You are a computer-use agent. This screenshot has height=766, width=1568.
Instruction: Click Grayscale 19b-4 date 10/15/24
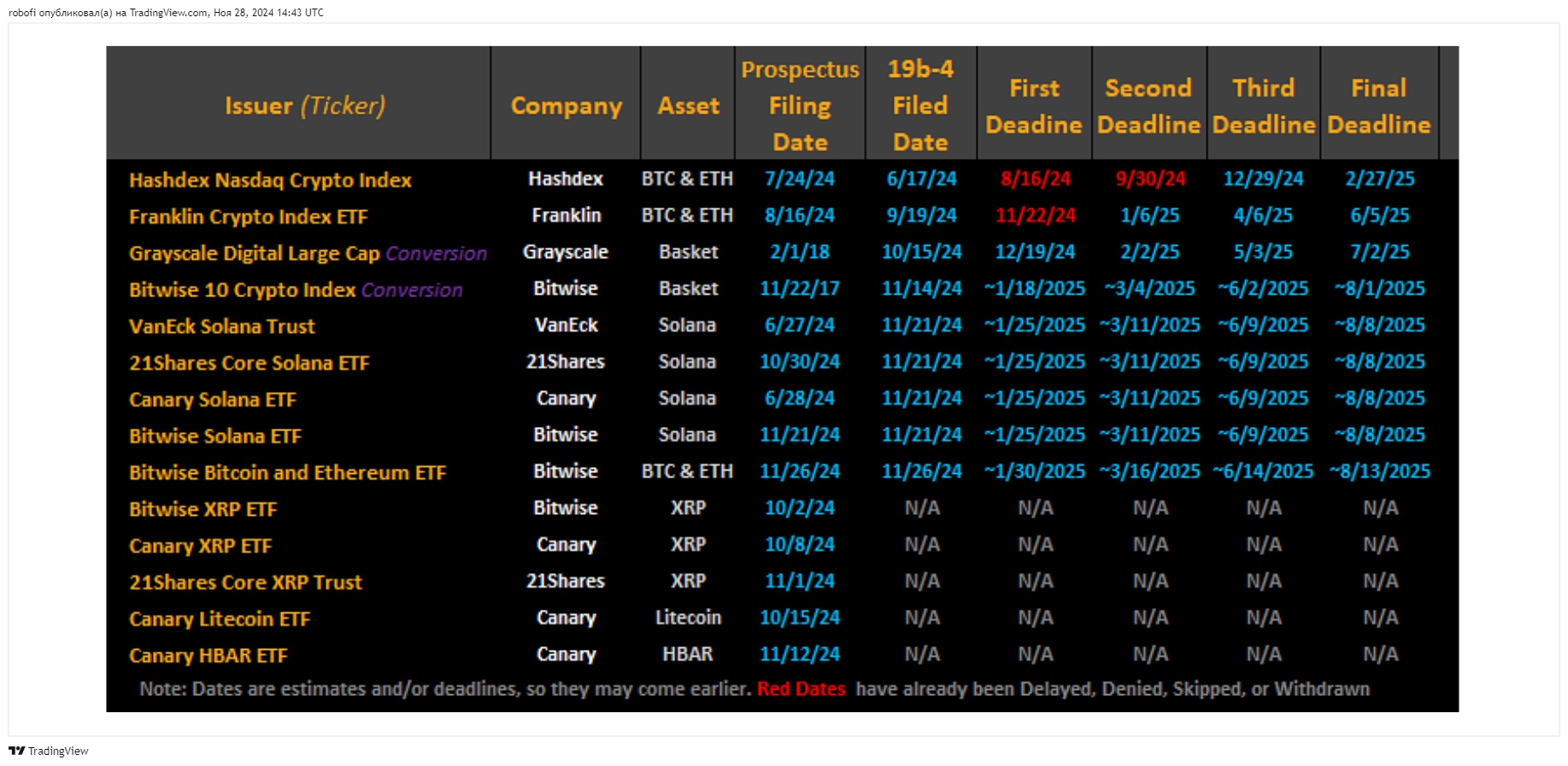coord(922,252)
